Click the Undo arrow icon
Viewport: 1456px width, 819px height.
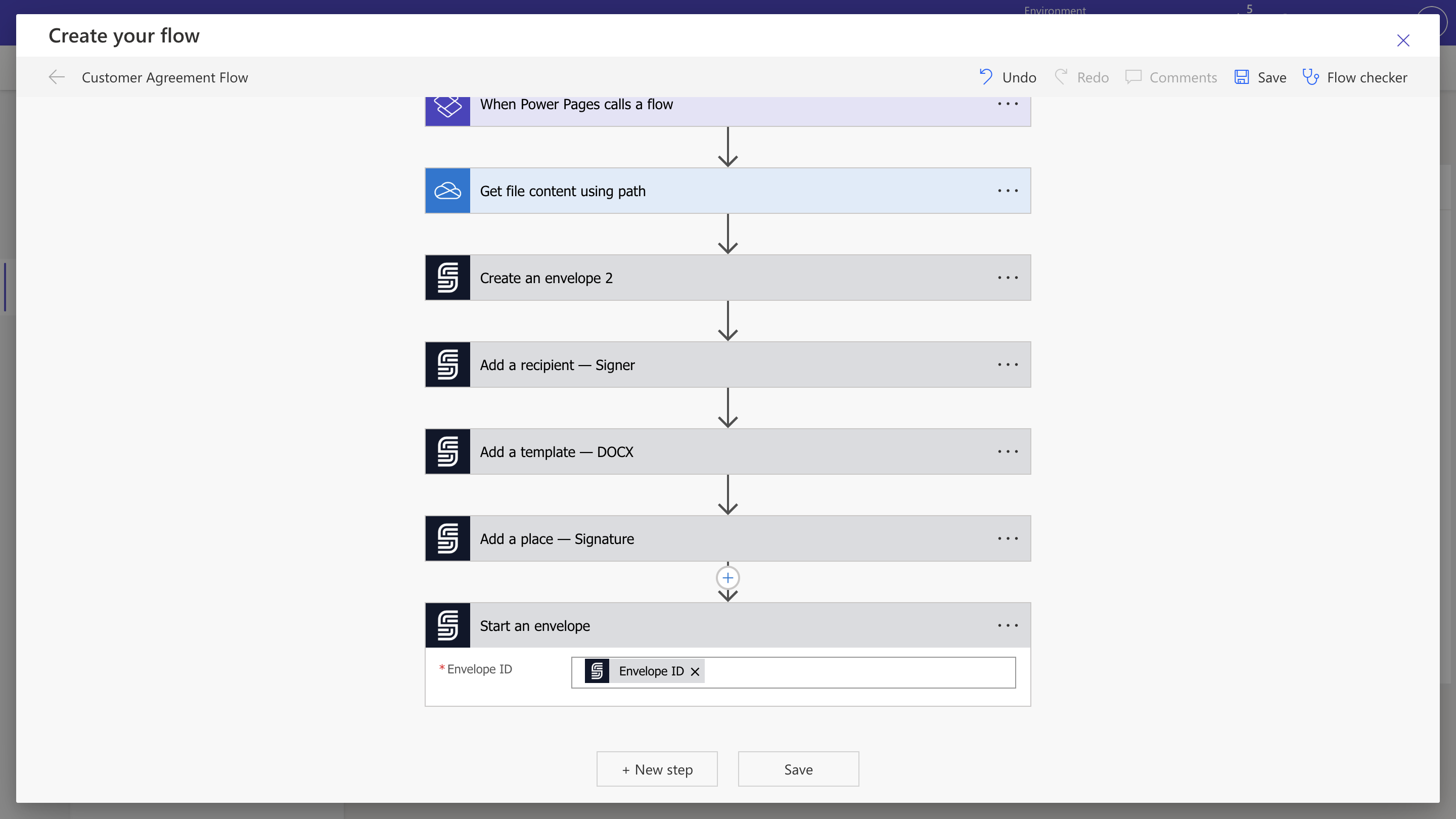[986, 77]
